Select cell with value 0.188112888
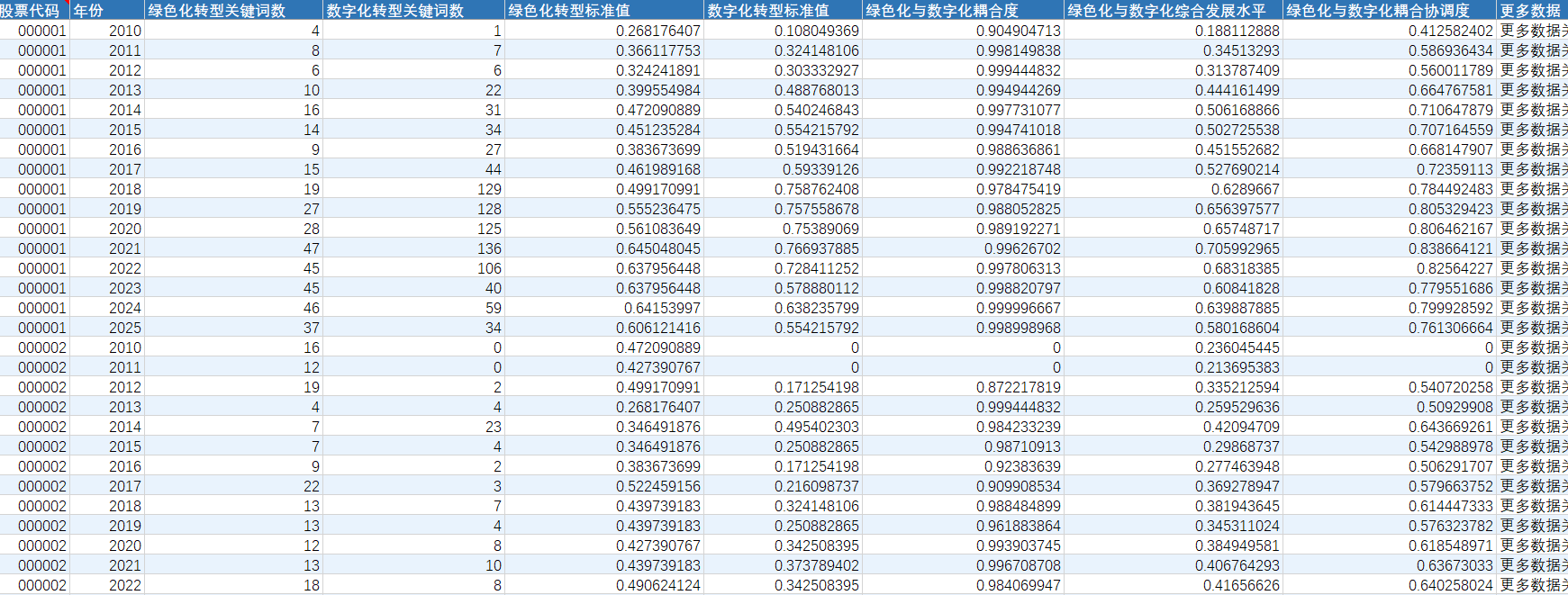Viewport: 1568px width, 595px height. pyautogui.click(x=1173, y=31)
